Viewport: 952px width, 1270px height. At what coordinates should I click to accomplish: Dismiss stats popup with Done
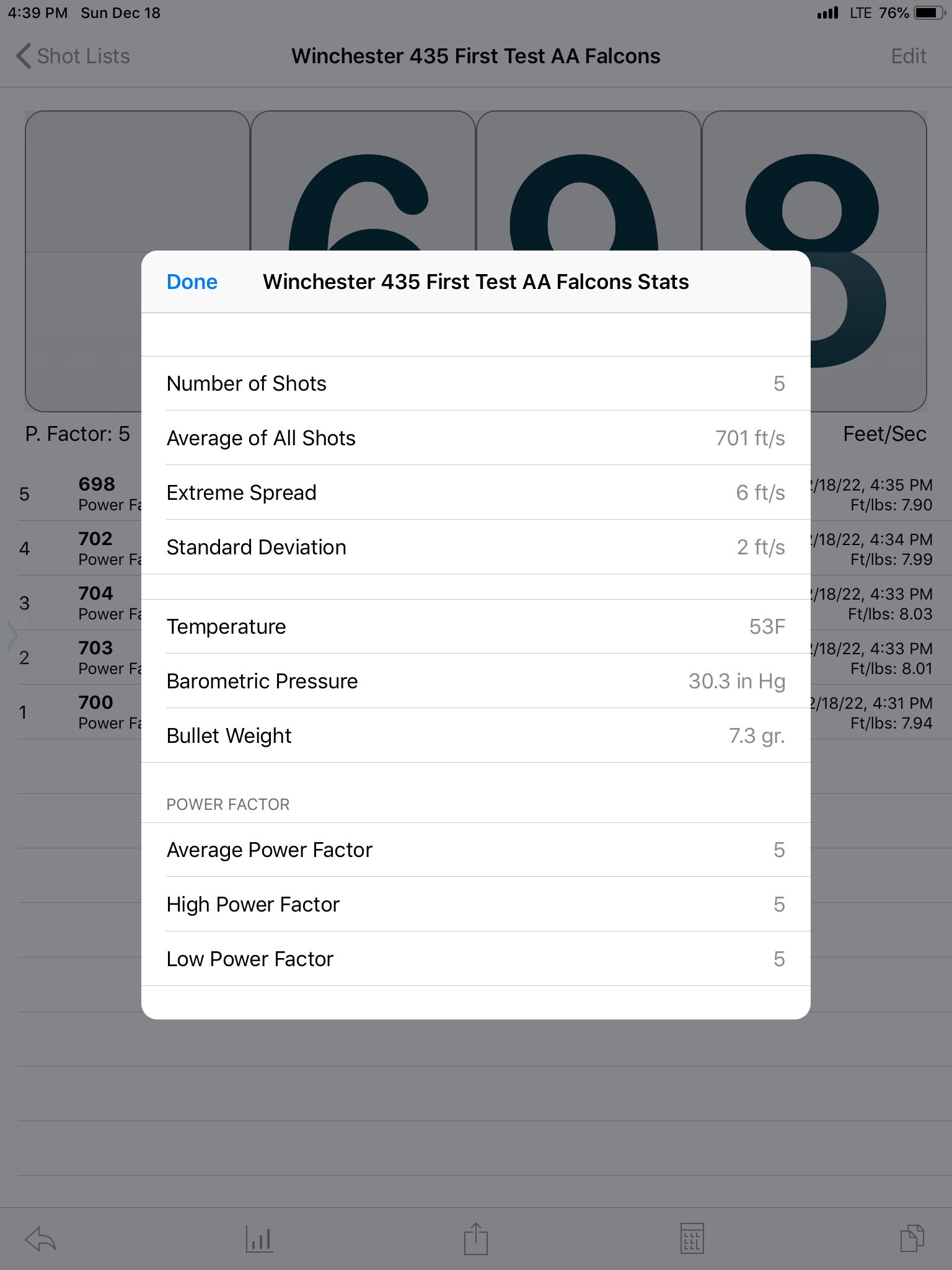(x=192, y=282)
